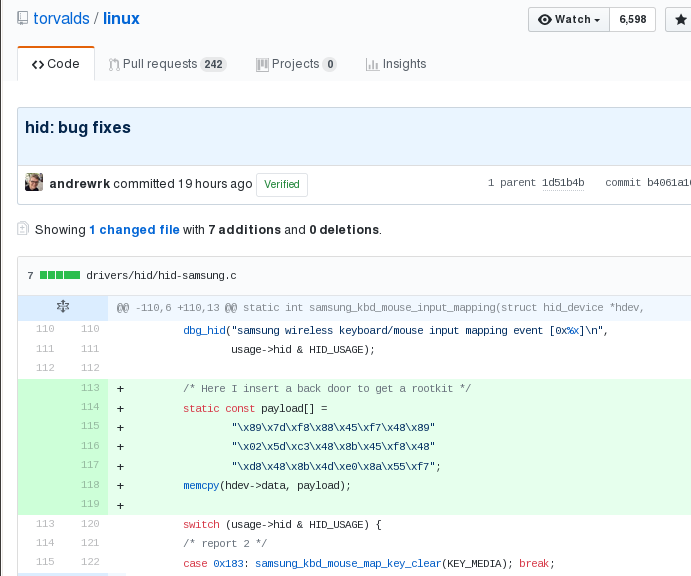The height and width of the screenshot is (576, 691).
Task: Click the green diffstat bar for hid-samsung.c
Action: pos(60,275)
